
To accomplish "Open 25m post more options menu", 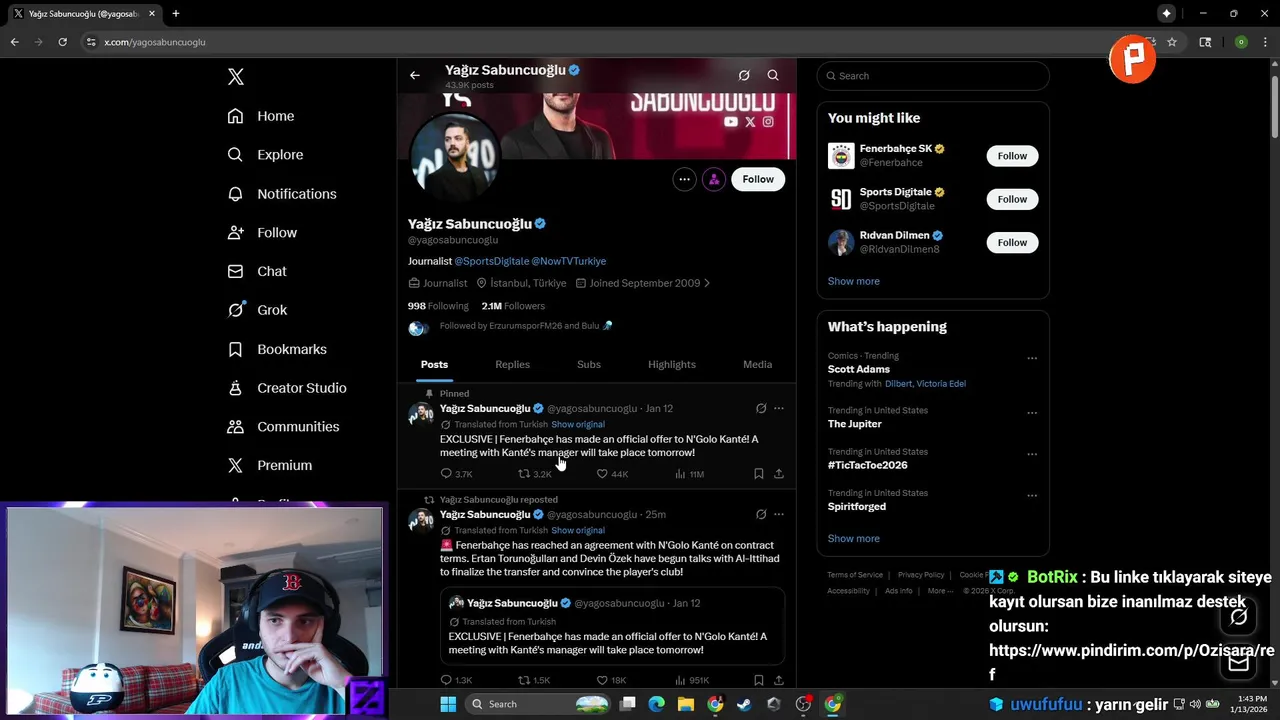I will (779, 514).
